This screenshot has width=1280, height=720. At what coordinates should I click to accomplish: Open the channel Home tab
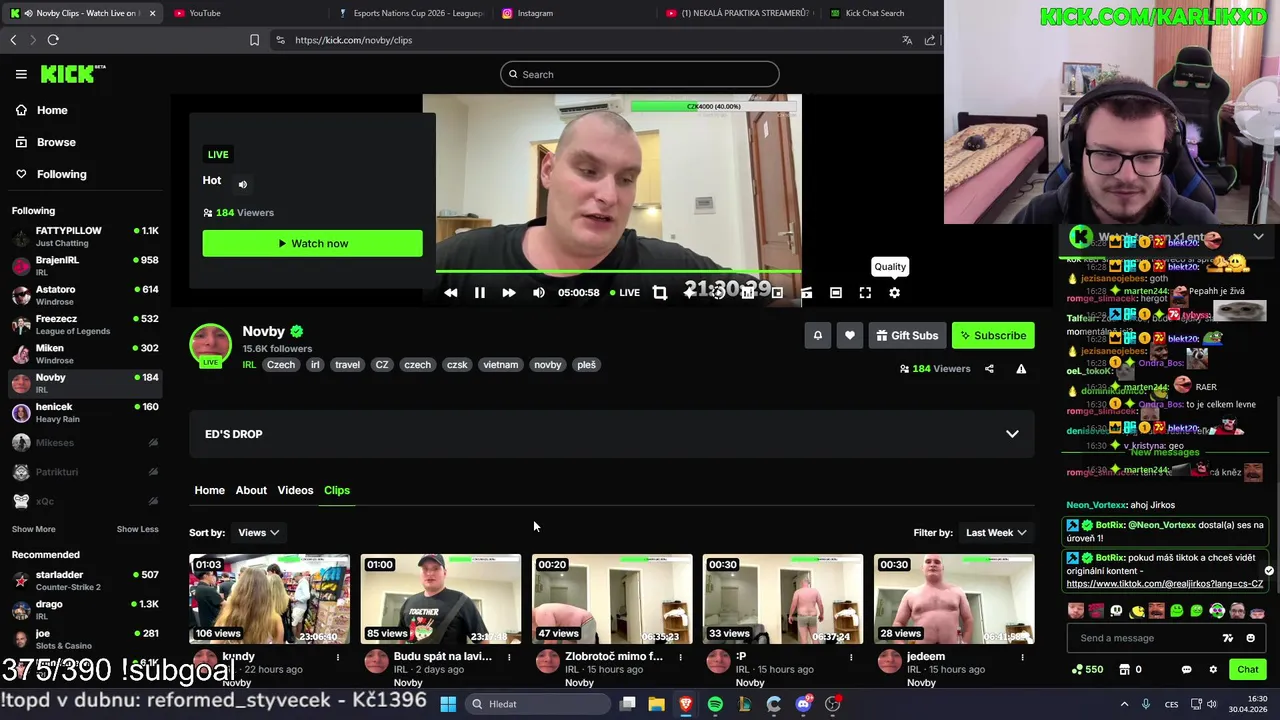209,490
